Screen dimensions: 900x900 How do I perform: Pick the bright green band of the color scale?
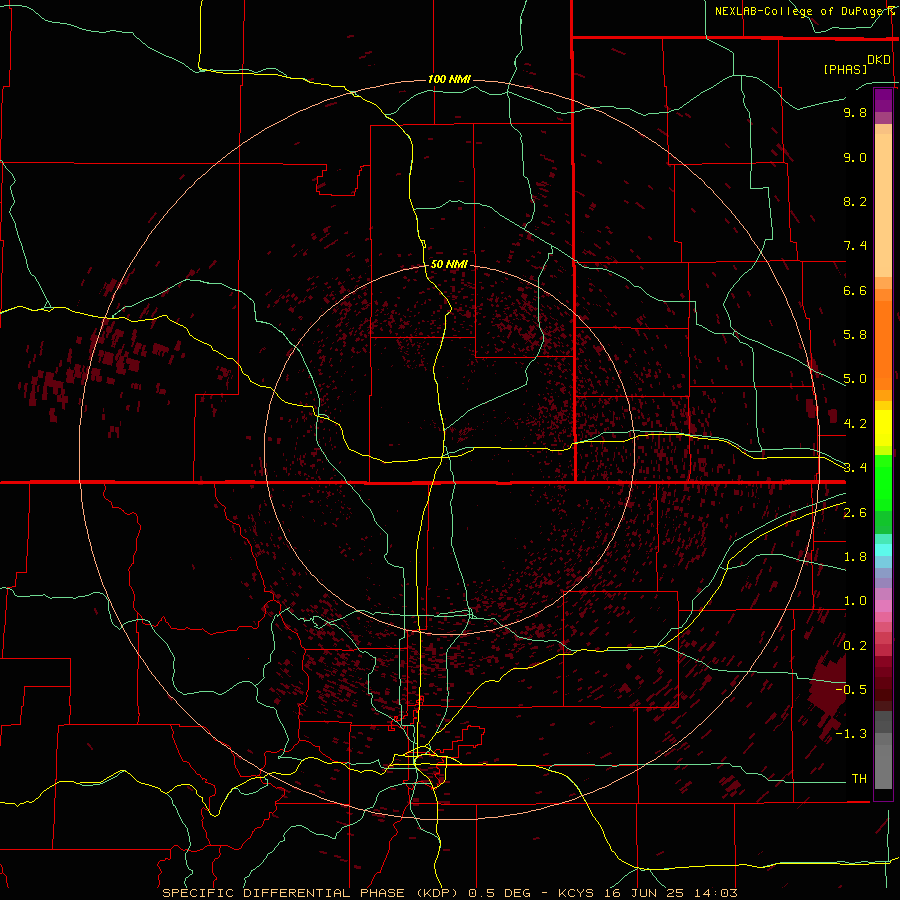883,482
